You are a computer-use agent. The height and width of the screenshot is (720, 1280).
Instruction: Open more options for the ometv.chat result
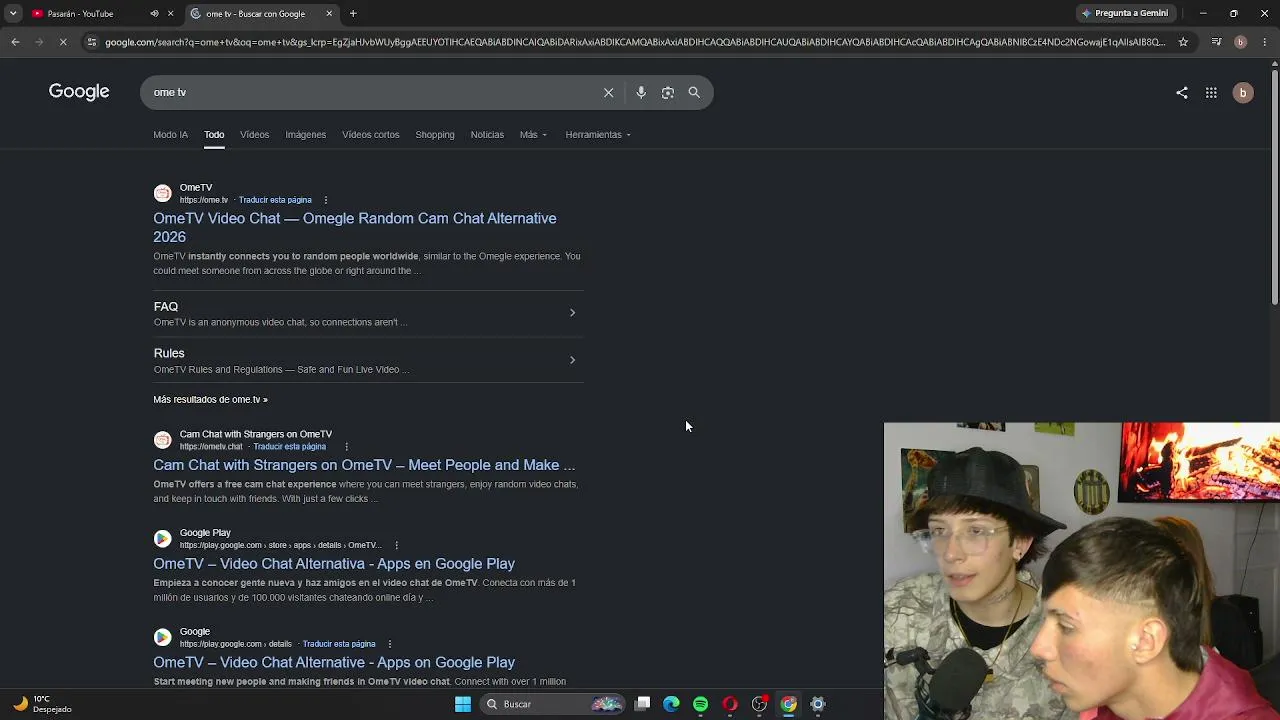346,447
